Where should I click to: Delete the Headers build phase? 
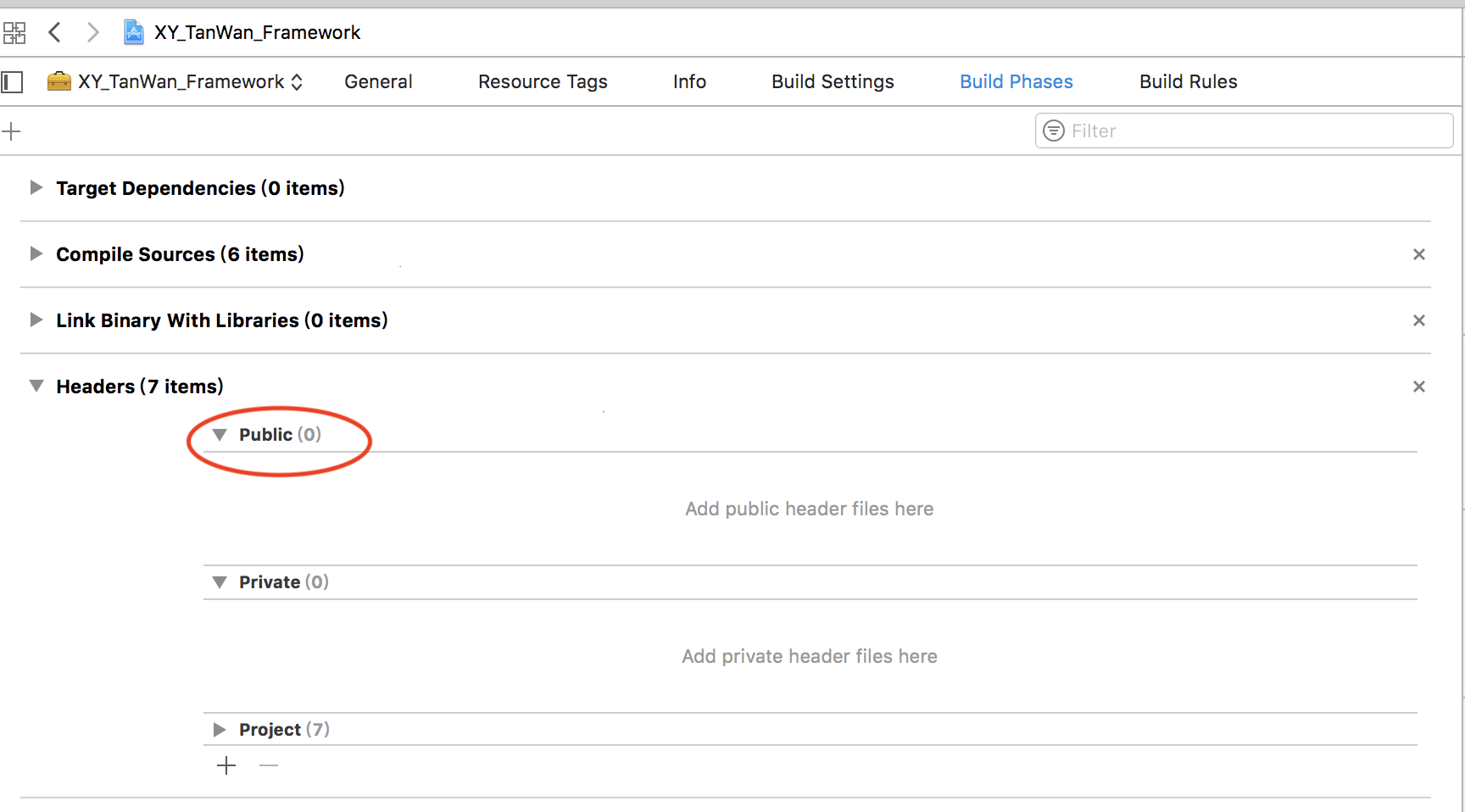point(1419,387)
